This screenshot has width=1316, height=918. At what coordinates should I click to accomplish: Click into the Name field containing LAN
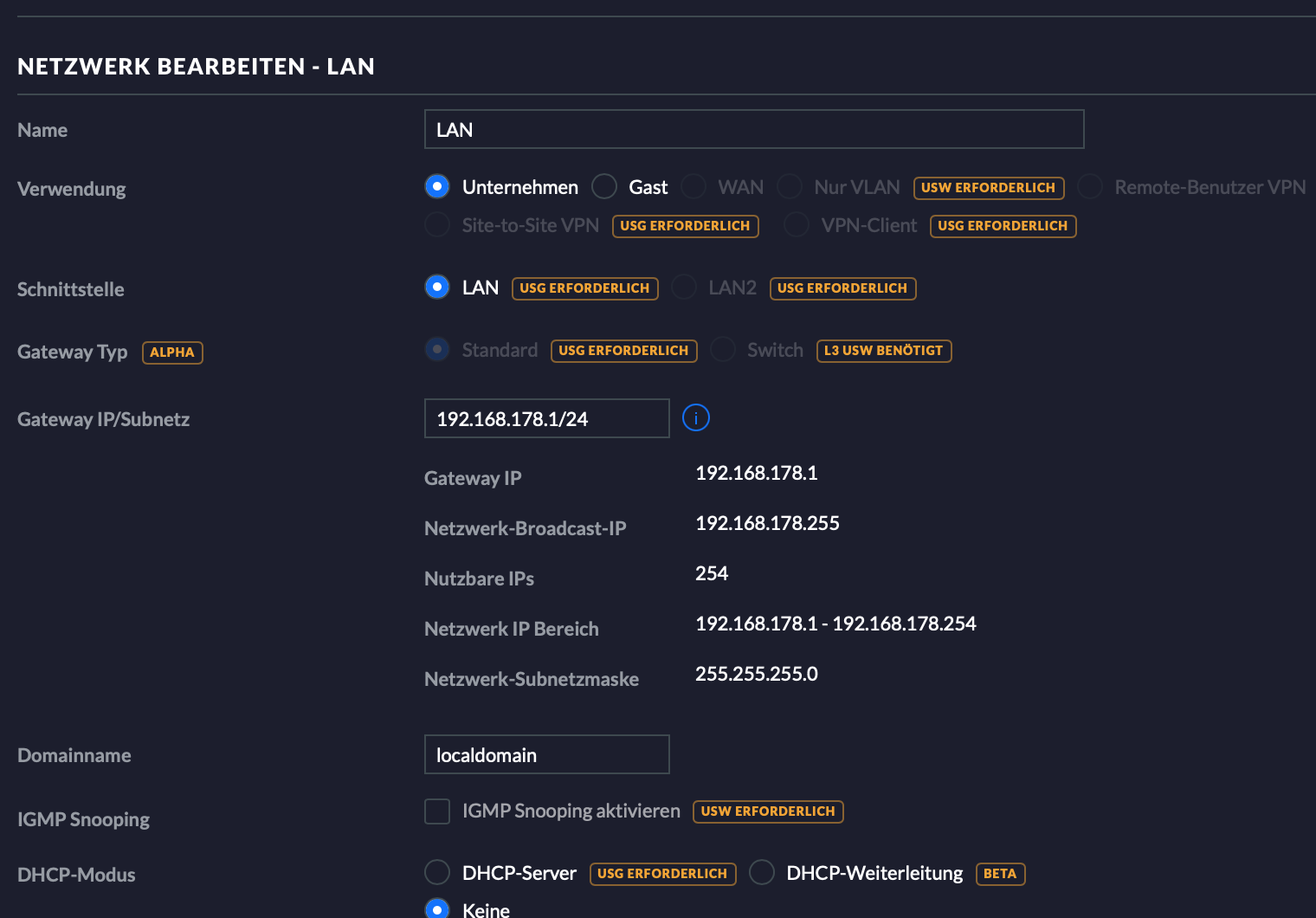pos(754,129)
